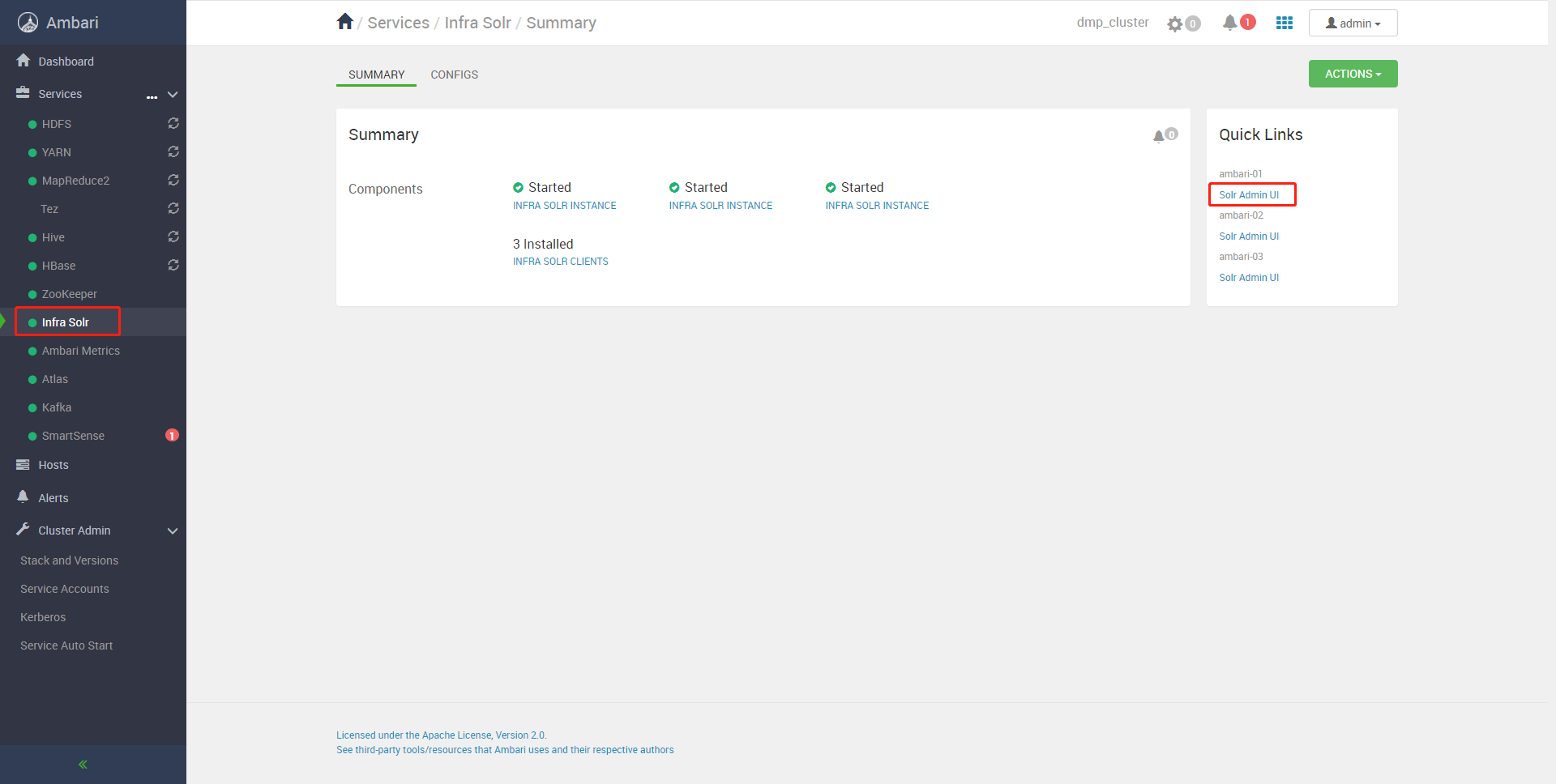Select HBase service
The height and width of the screenshot is (784, 1556).
(58, 266)
